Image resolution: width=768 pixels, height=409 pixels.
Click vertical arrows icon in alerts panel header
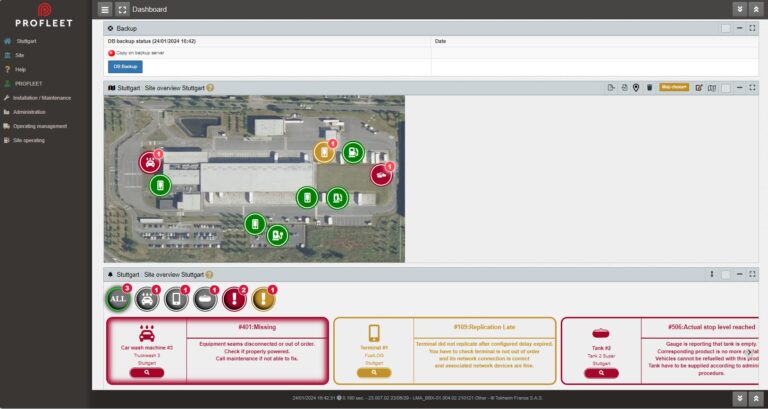coord(712,274)
